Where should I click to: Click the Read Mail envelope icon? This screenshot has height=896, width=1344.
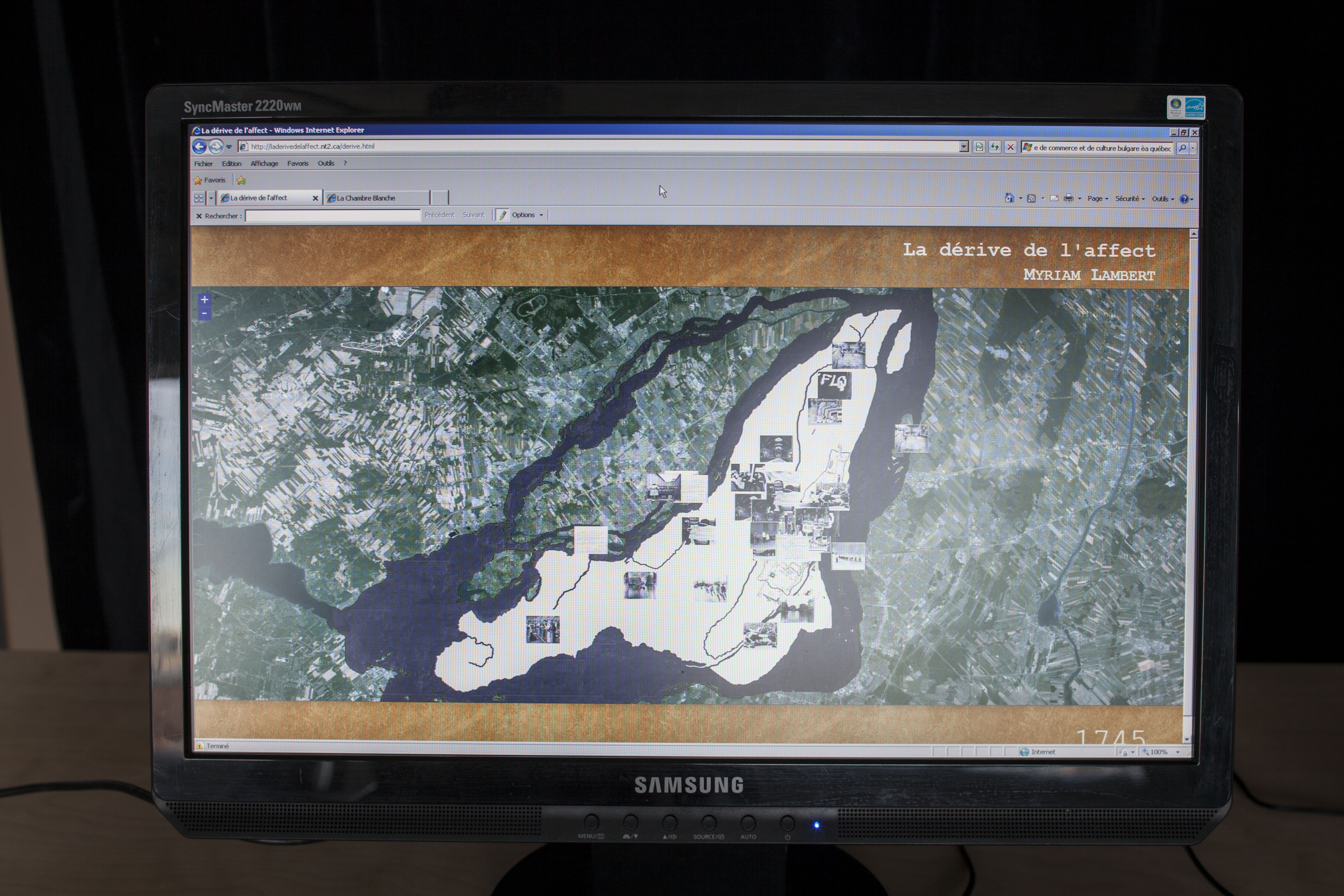[1054, 199]
